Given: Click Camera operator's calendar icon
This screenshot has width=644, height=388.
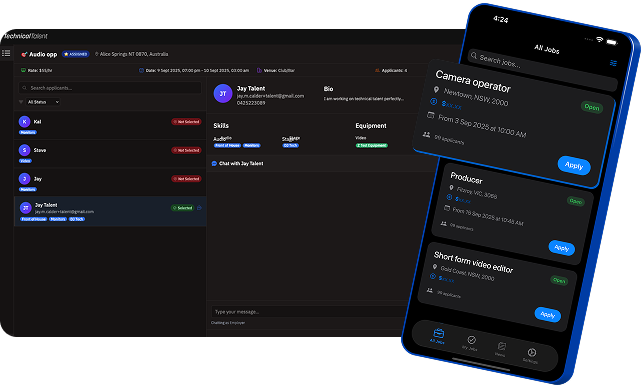Looking at the screenshot, I should pos(430,115).
